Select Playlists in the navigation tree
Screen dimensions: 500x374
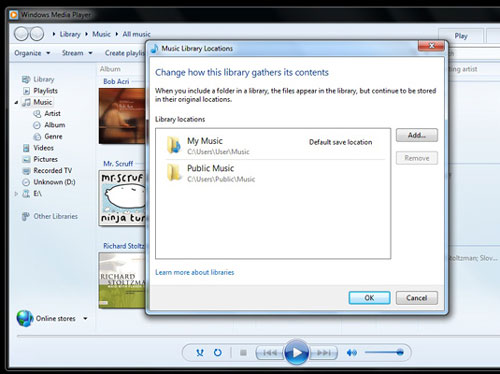(x=45, y=91)
